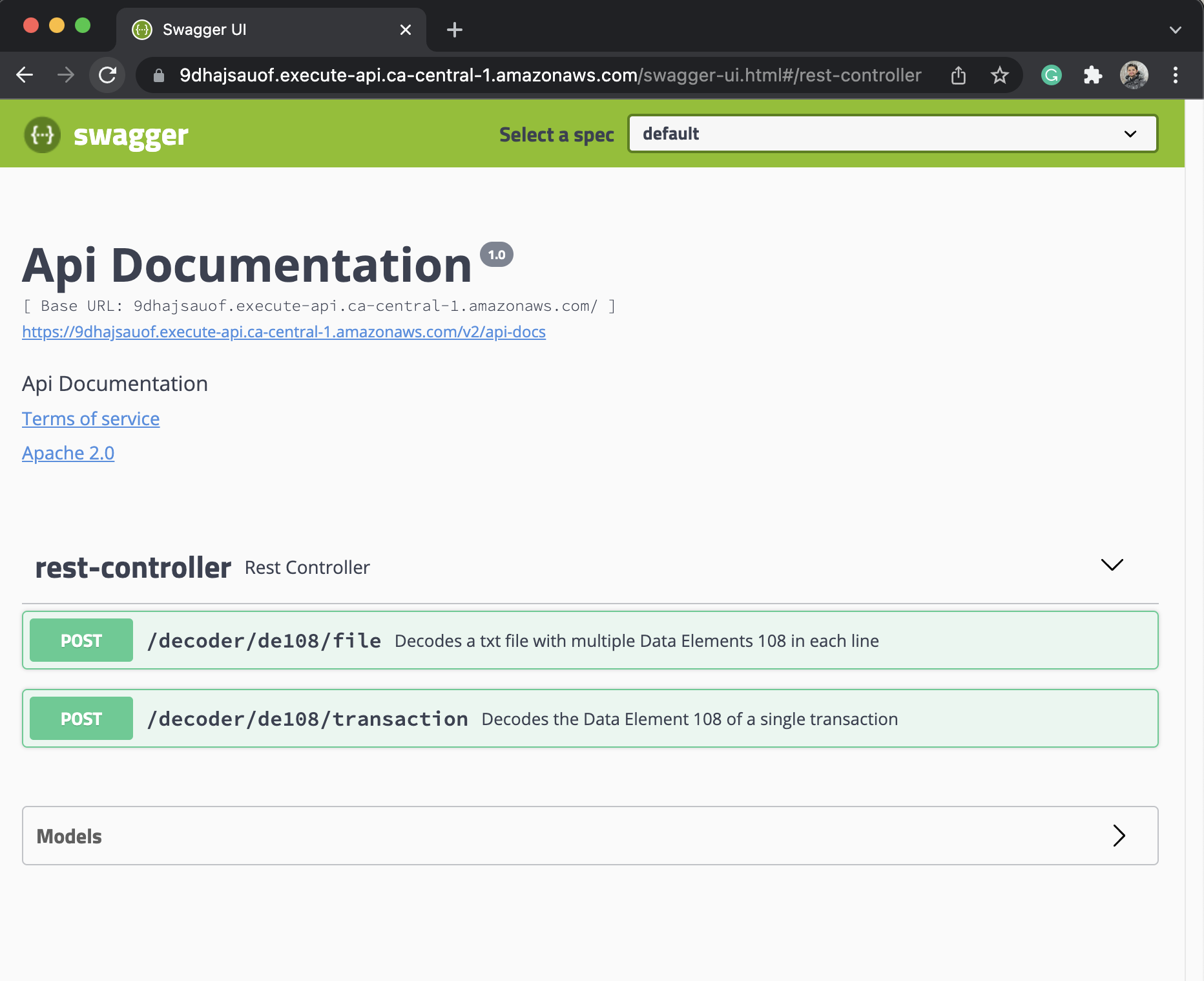Viewport: 1204px width, 981px height.
Task: Click the browser back arrow
Action: coord(25,75)
